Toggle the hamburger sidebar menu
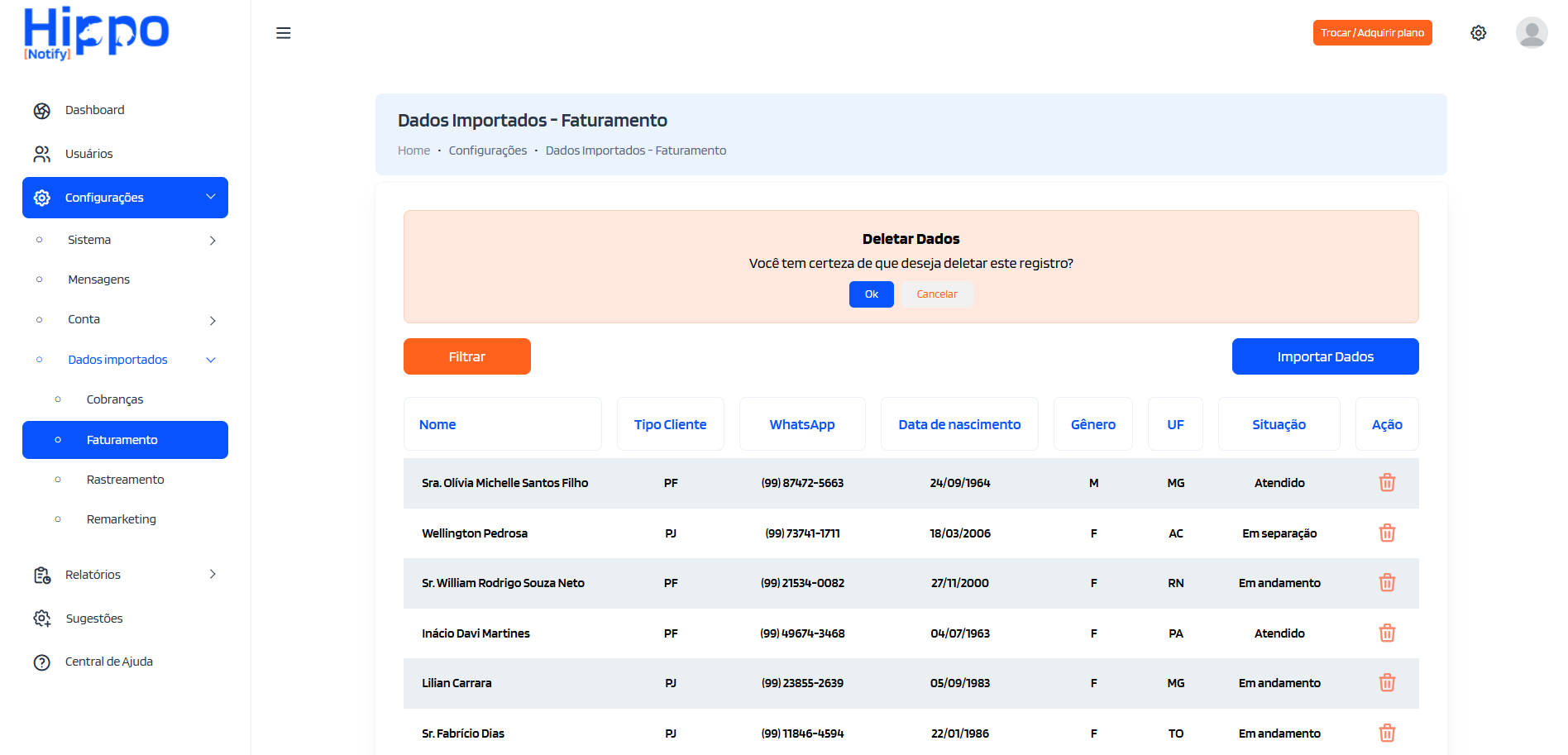Image resolution: width=1568 pixels, height=755 pixels. [284, 33]
